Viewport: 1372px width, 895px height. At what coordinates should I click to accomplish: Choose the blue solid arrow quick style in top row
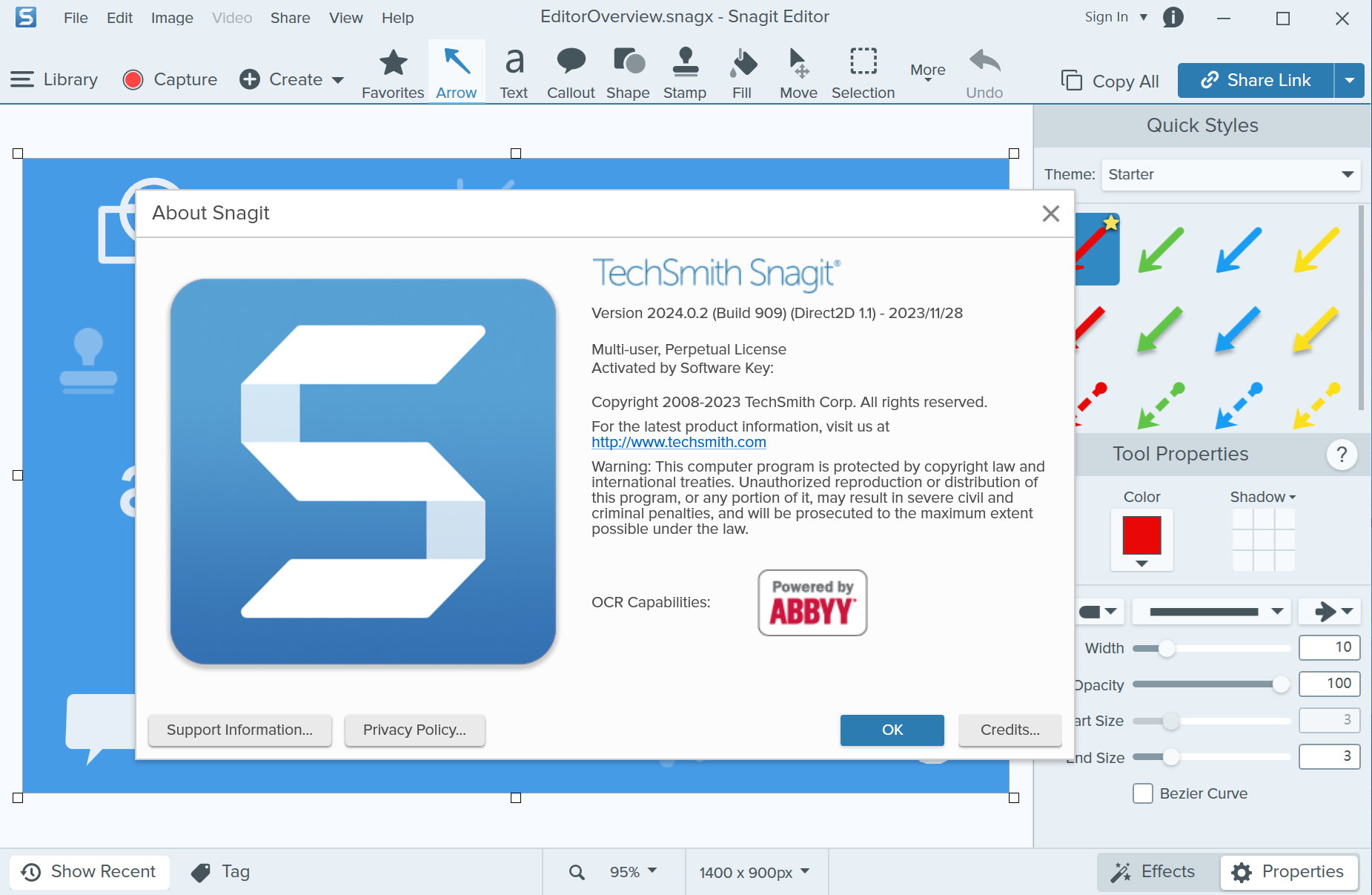[x=1239, y=249]
